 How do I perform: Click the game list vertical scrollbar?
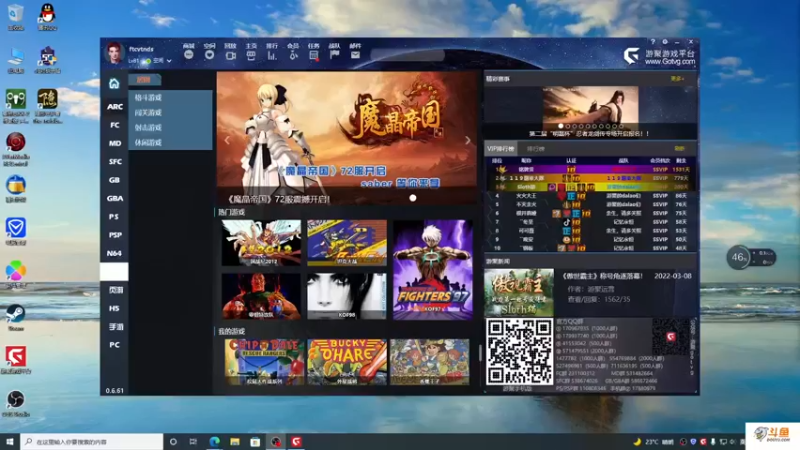tap(480, 352)
